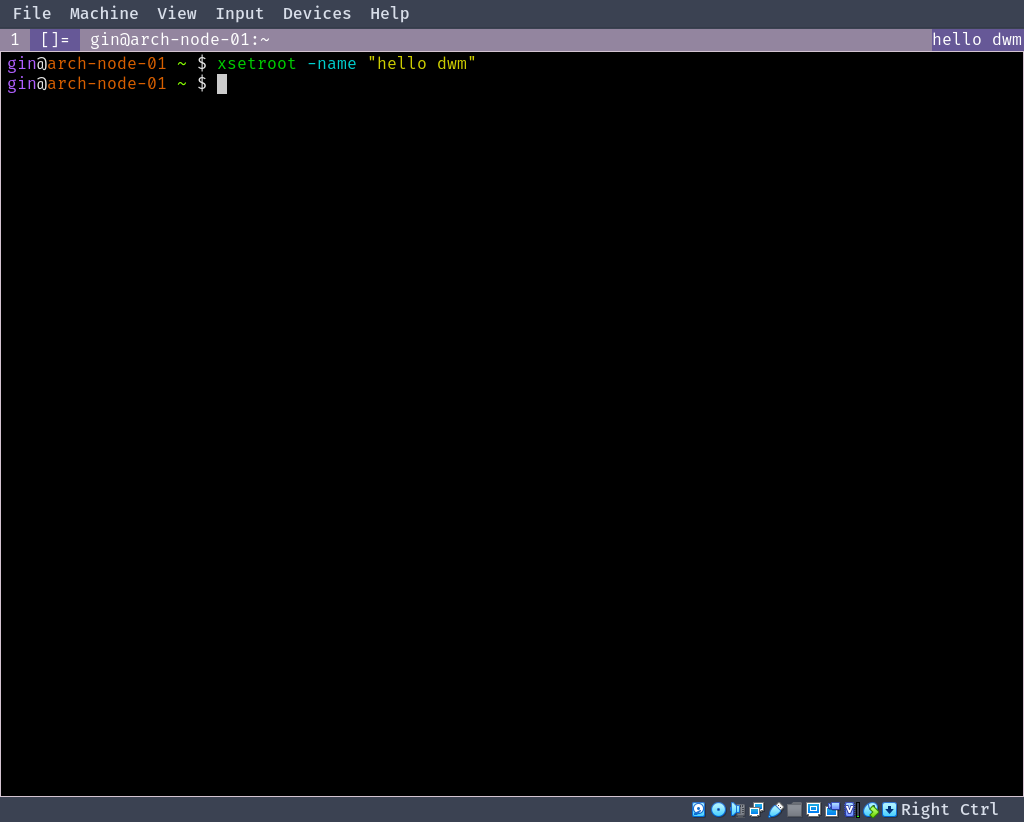Click the network adapters status icon
1024x822 pixels.
pyautogui.click(x=756, y=809)
